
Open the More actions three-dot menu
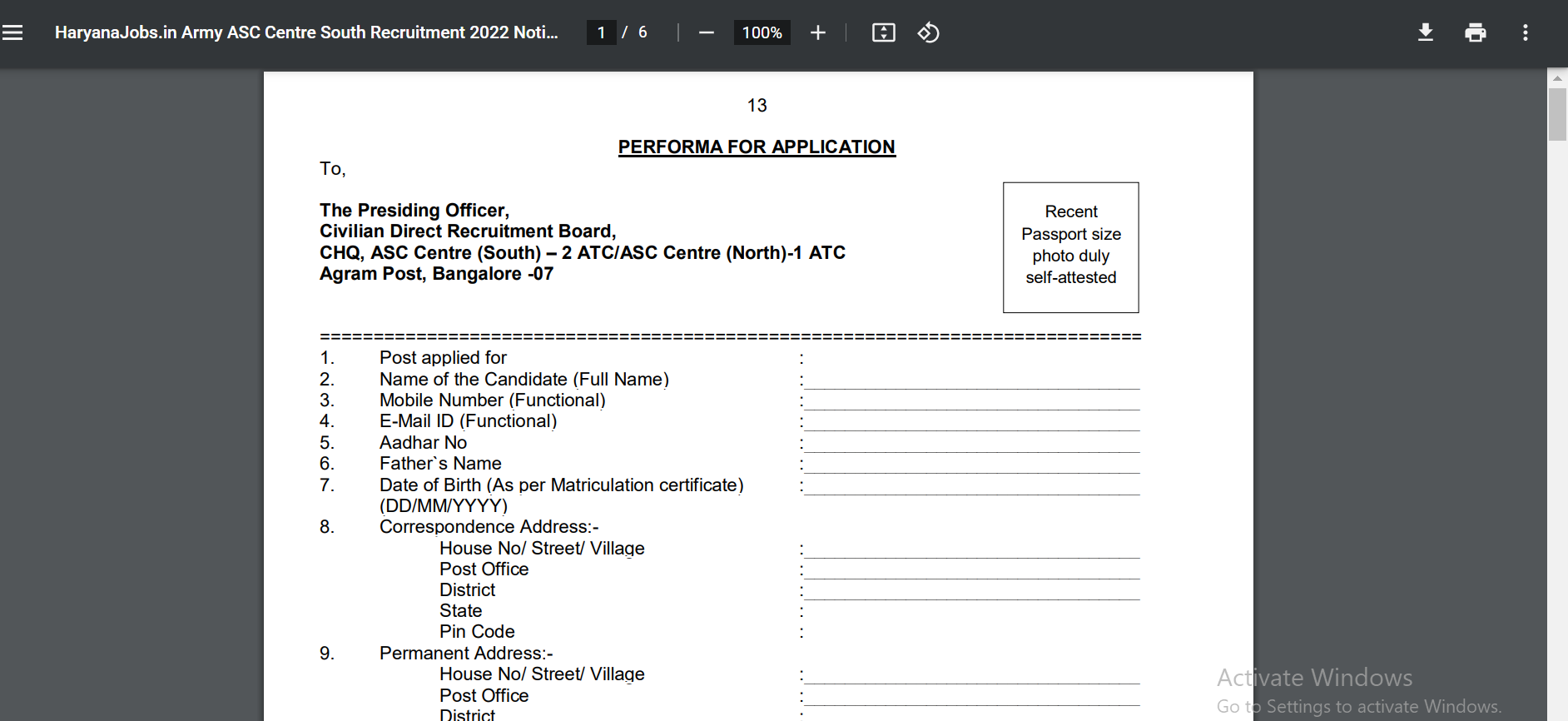(1525, 32)
